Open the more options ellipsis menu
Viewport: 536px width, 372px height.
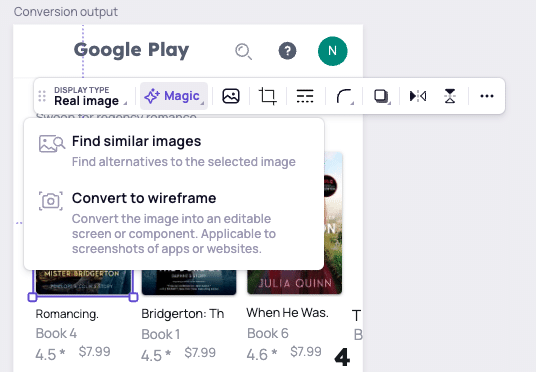tap(487, 96)
